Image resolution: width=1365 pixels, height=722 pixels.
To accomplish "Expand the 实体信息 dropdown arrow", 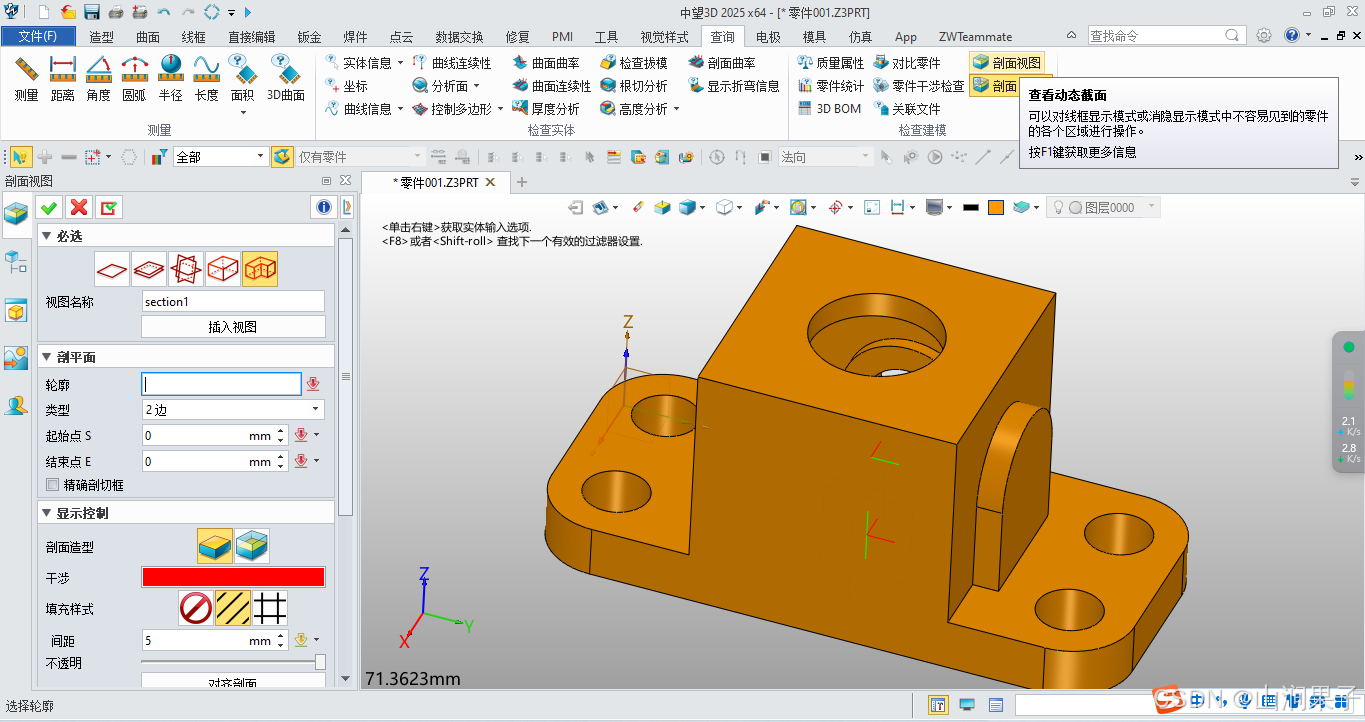I will click(x=401, y=63).
